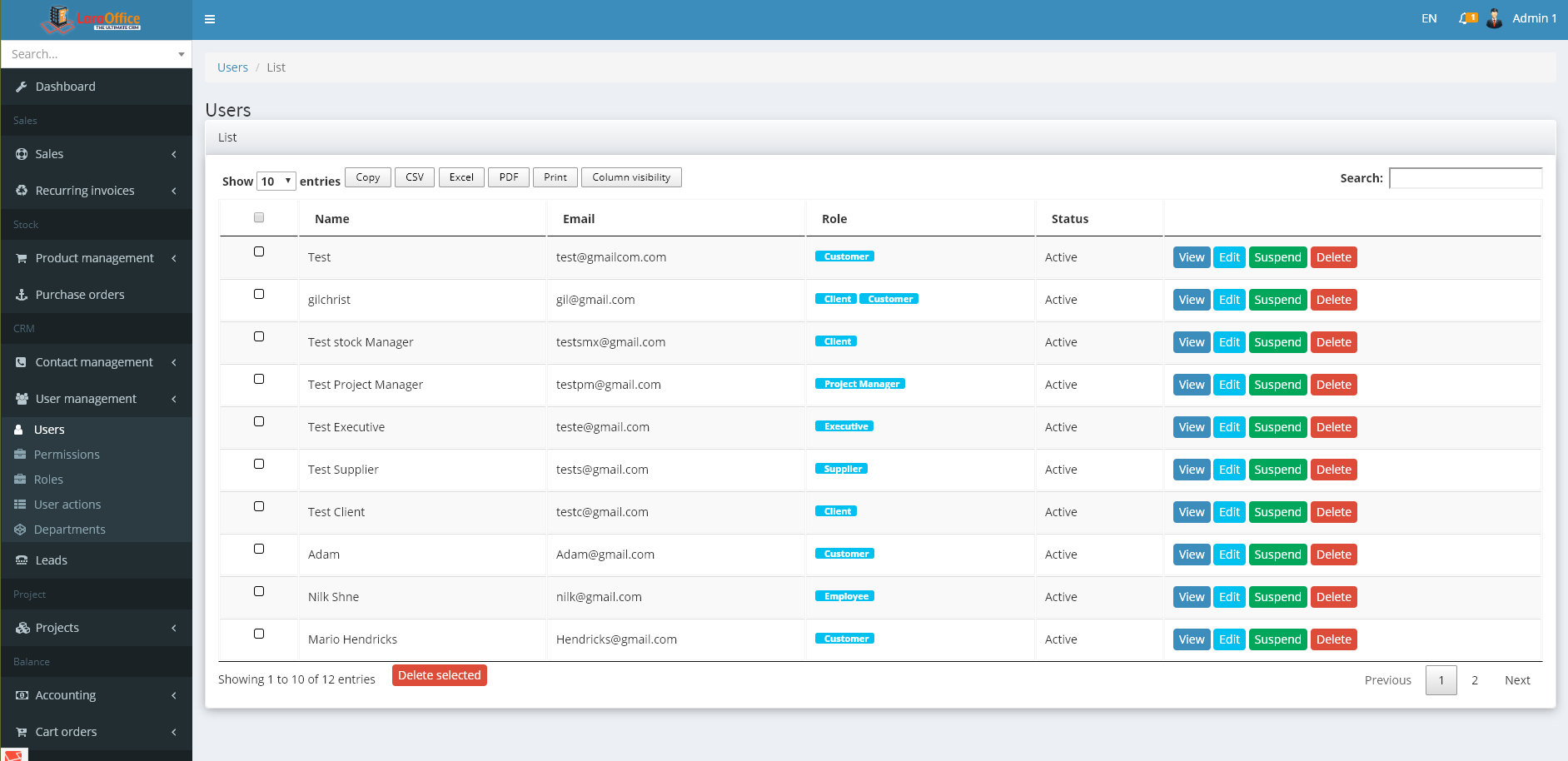Image resolution: width=1568 pixels, height=761 pixels.
Task: Suspend the Test Executive user
Action: 1277,427
